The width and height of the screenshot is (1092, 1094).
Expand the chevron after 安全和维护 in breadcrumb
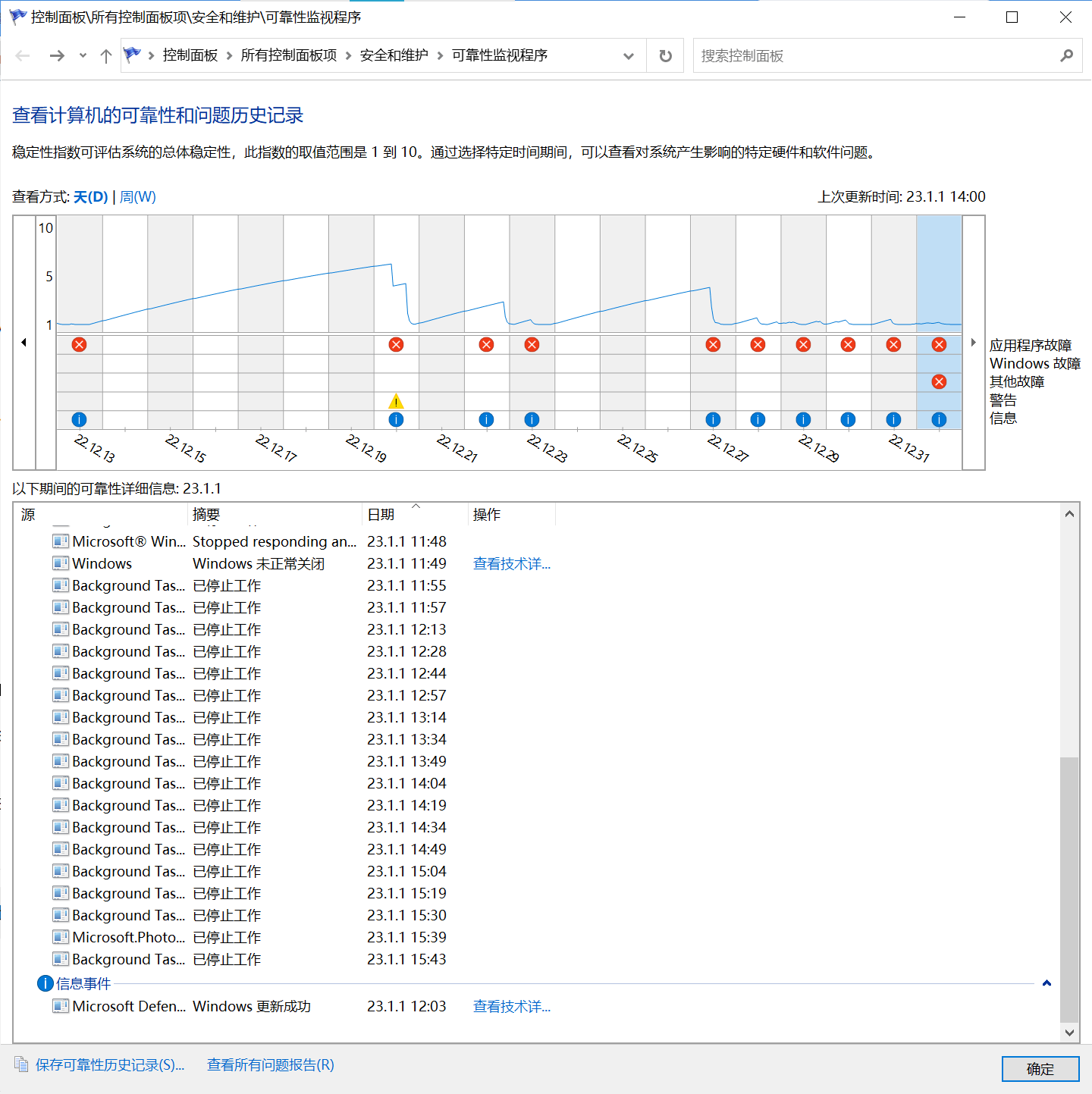440,56
